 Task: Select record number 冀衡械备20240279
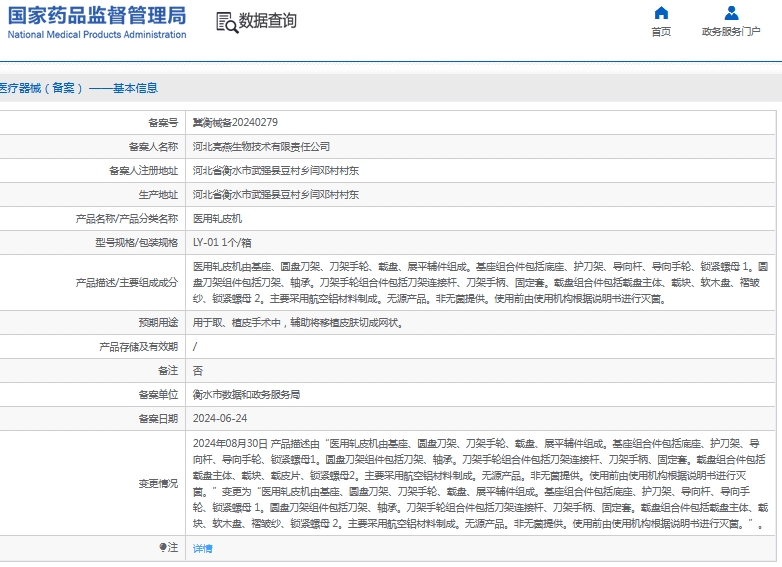235,122
